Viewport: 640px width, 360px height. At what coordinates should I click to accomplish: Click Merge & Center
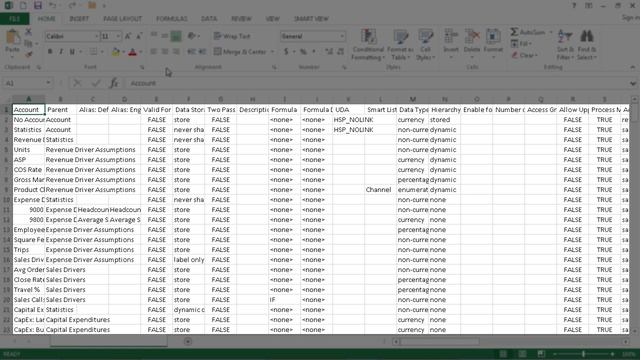[240, 52]
